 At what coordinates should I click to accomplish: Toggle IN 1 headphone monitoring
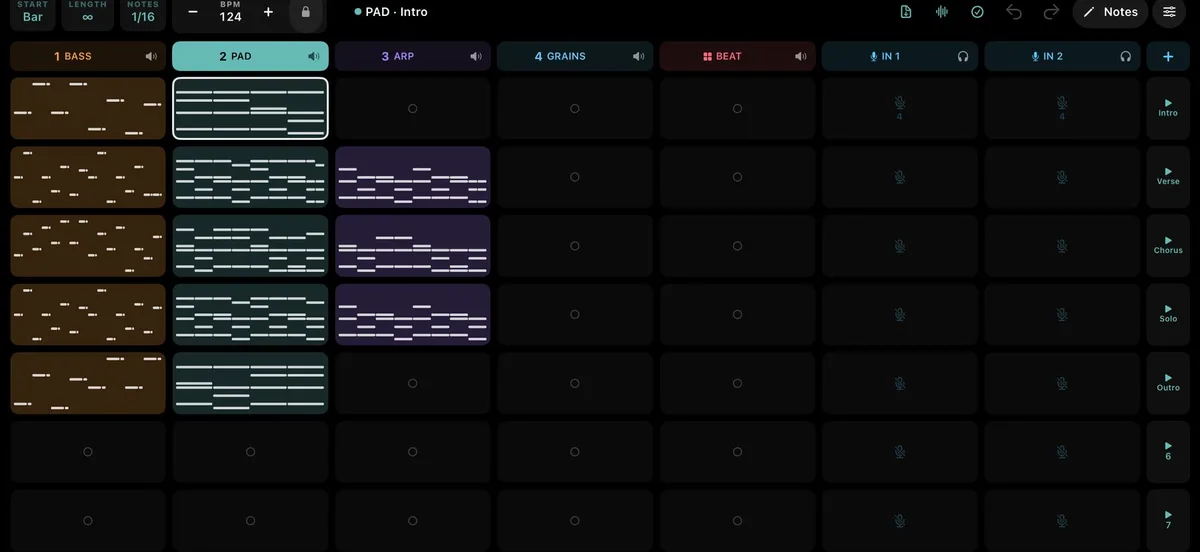(x=963, y=56)
